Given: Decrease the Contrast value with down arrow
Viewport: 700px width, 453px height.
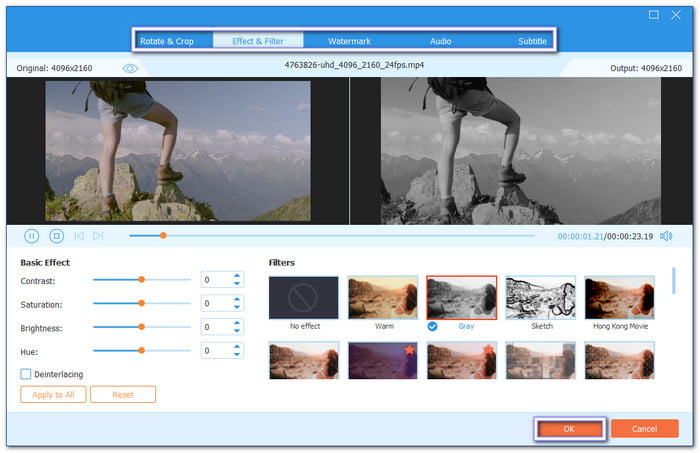Looking at the screenshot, I should point(237,283).
